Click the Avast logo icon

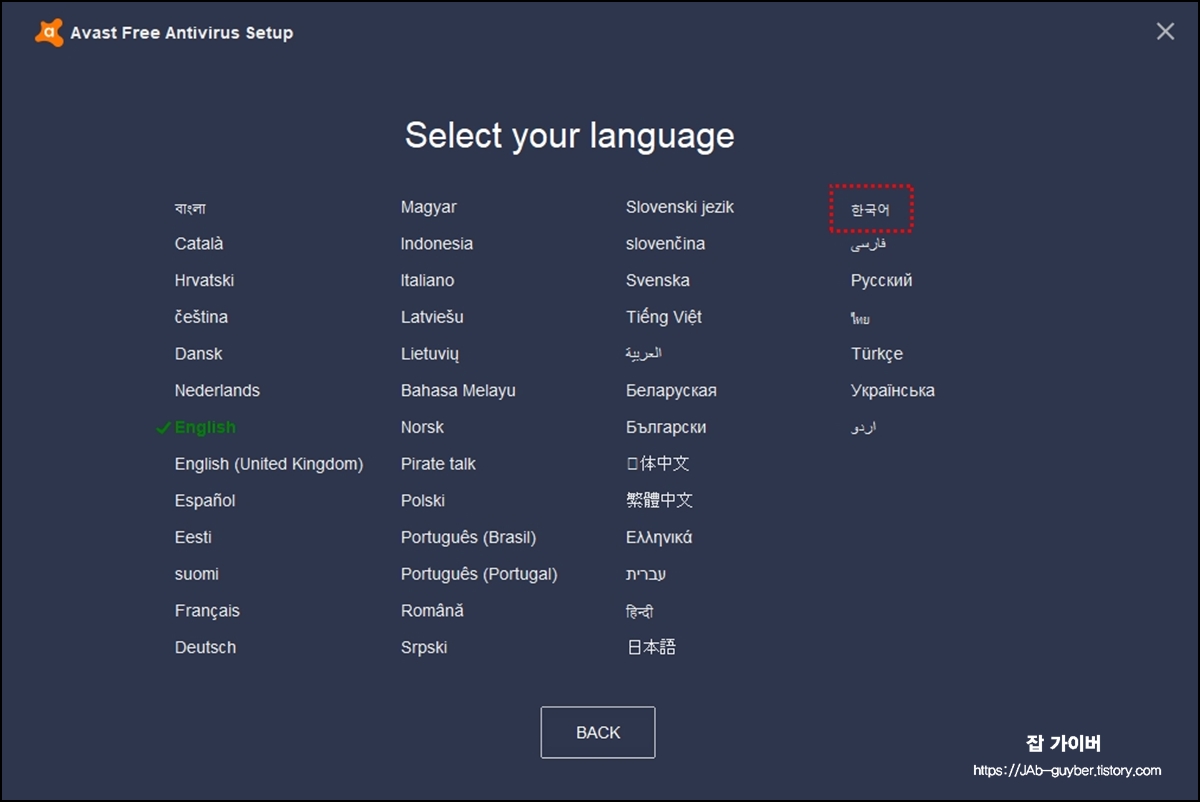tap(49, 33)
